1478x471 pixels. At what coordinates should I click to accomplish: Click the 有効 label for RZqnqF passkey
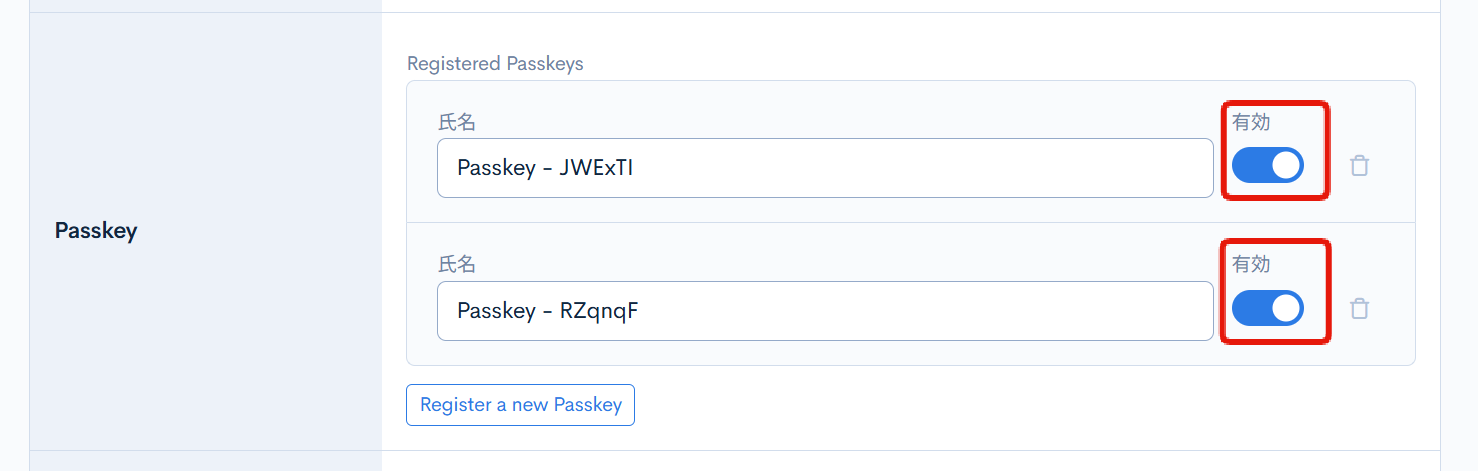(x=1251, y=264)
